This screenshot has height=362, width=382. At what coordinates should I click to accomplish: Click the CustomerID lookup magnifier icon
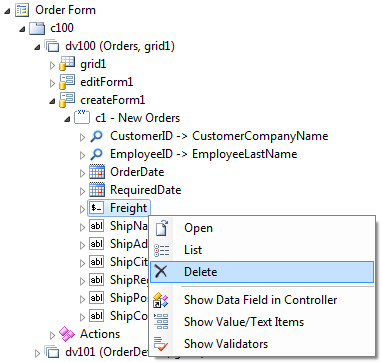[97, 136]
